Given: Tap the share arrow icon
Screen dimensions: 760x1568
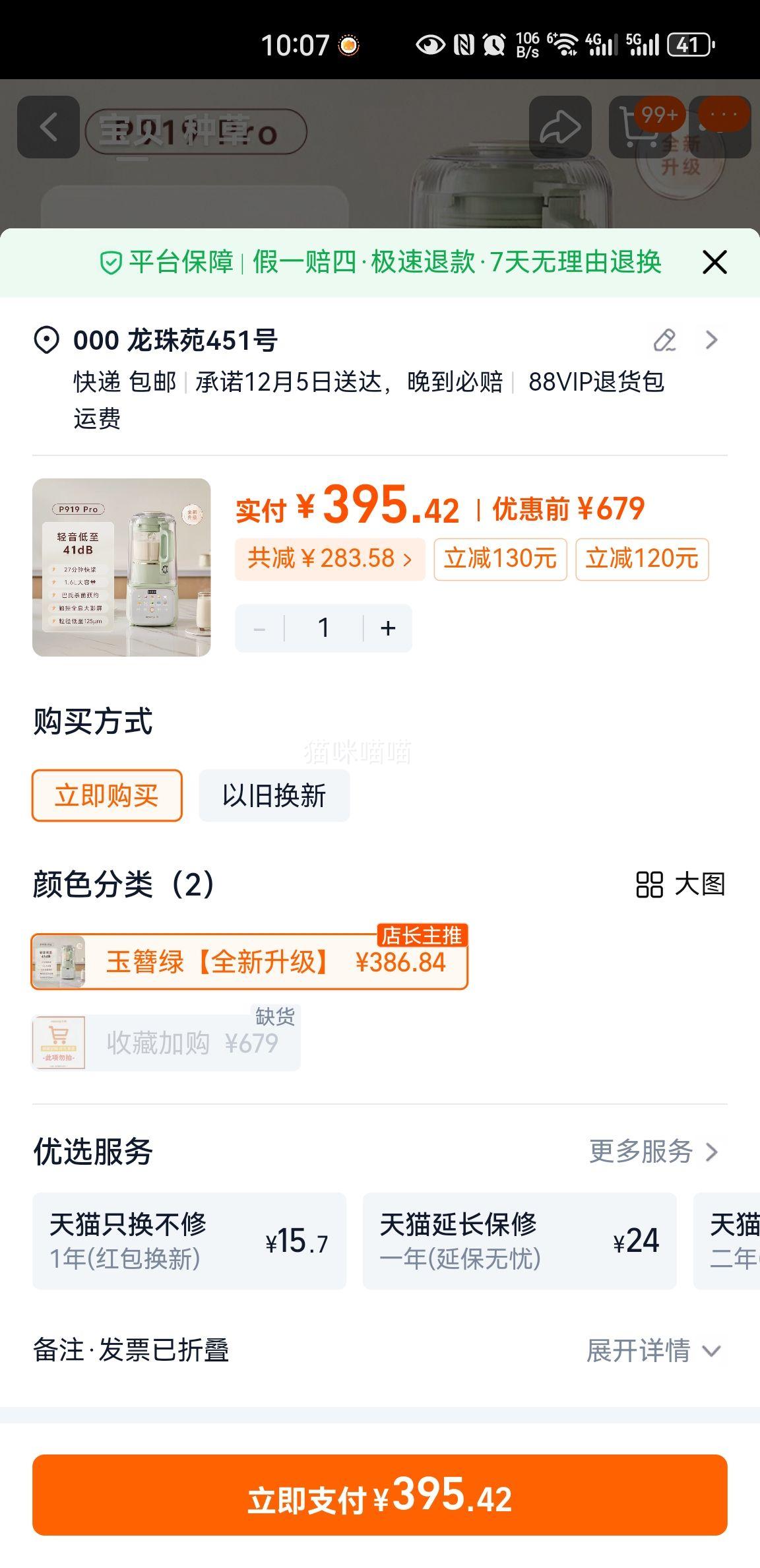Looking at the screenshot, I should pyautogui.click(x=560, y=127).
